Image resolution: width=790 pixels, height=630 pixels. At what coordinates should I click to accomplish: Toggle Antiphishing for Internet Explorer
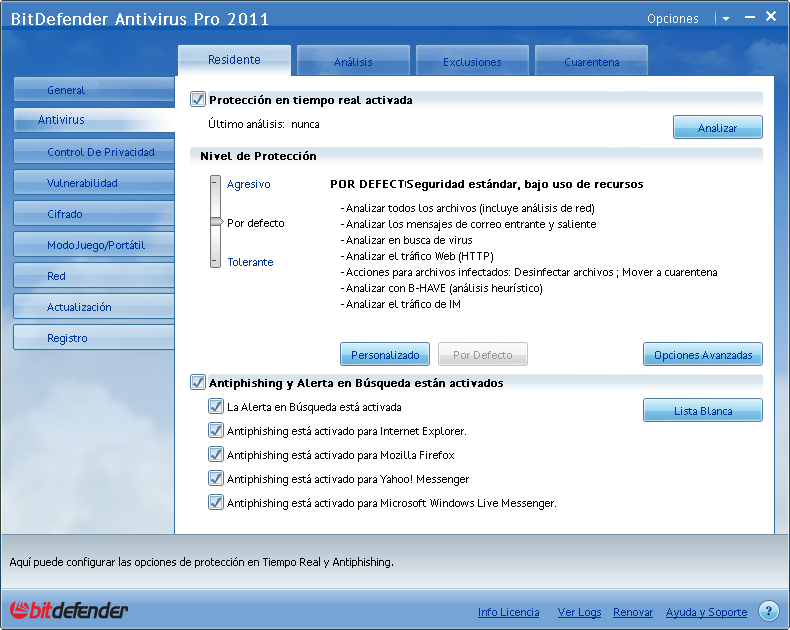pos(215,431)
